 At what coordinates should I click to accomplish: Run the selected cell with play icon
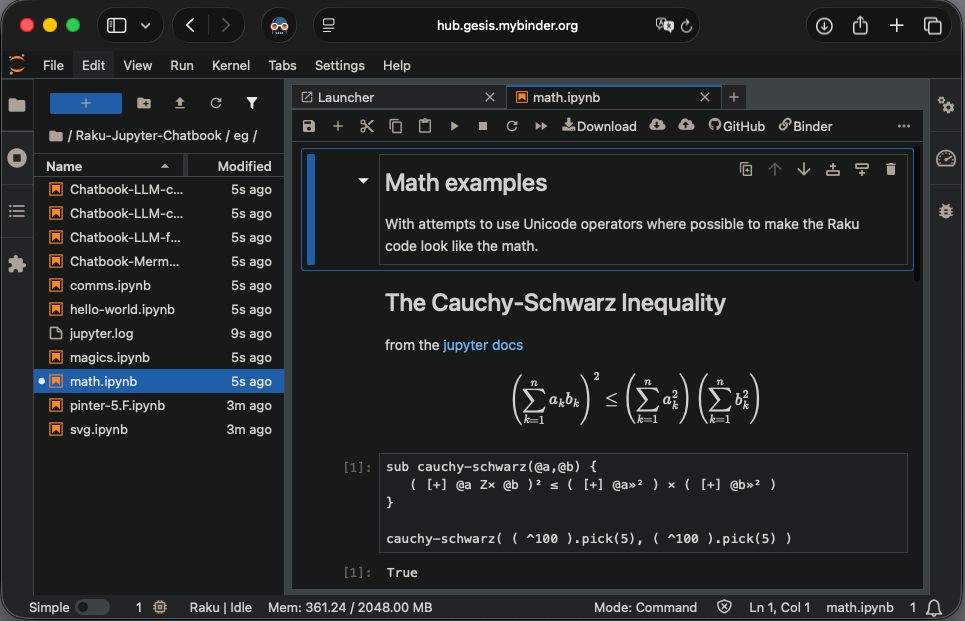click(454, 126)
